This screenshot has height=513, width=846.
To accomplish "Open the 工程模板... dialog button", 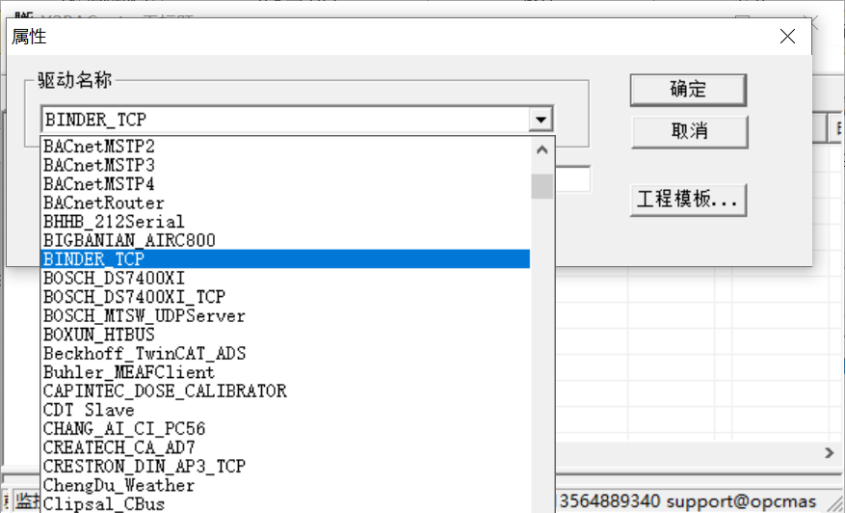I will click(688, 200).
